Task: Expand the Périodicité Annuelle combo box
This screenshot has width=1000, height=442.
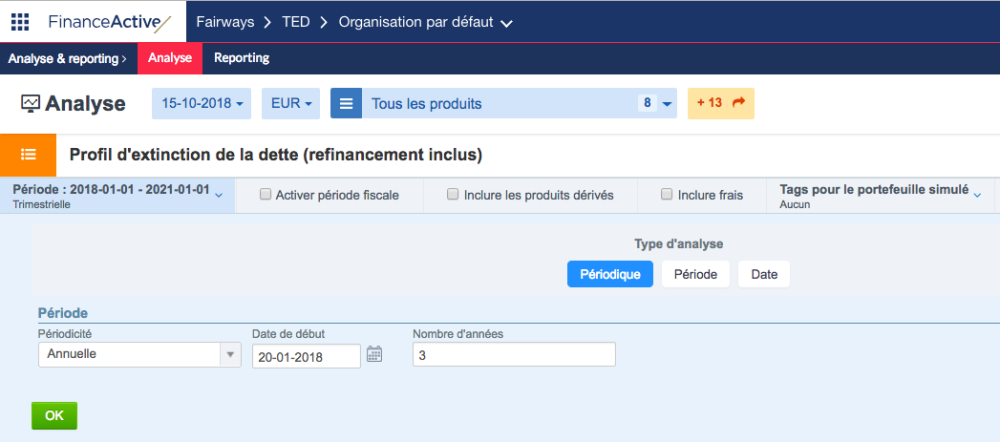Action: click(140, 355)
